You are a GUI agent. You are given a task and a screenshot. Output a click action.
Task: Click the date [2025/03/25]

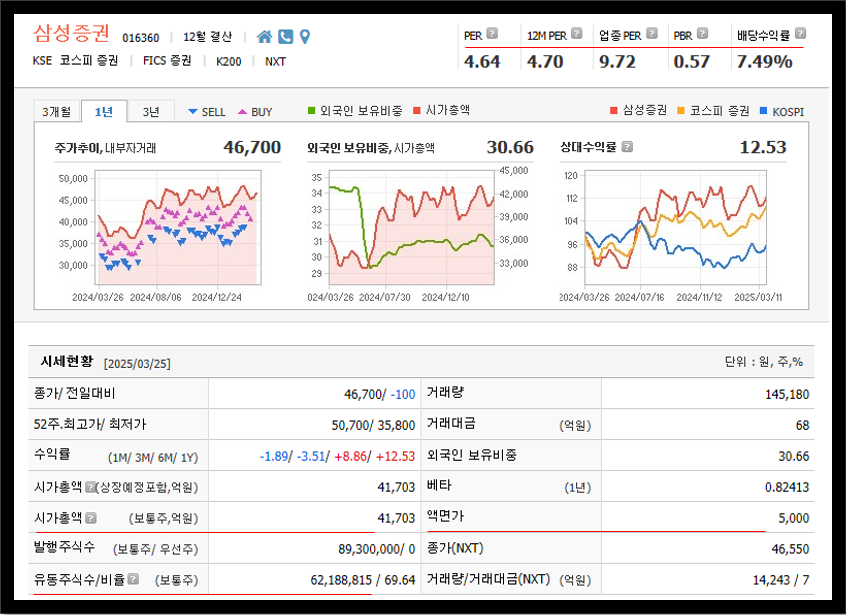pos(137,364)
